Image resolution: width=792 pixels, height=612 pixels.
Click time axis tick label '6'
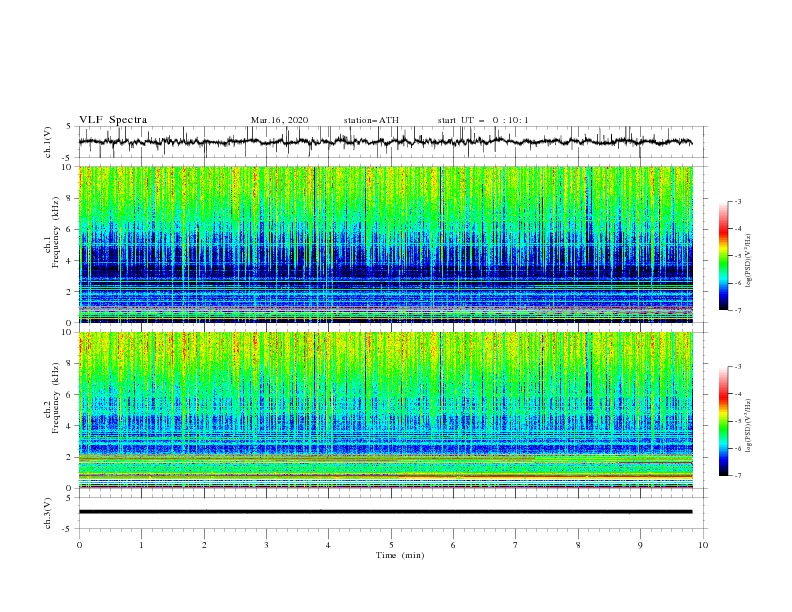click(x=453, y=545)
